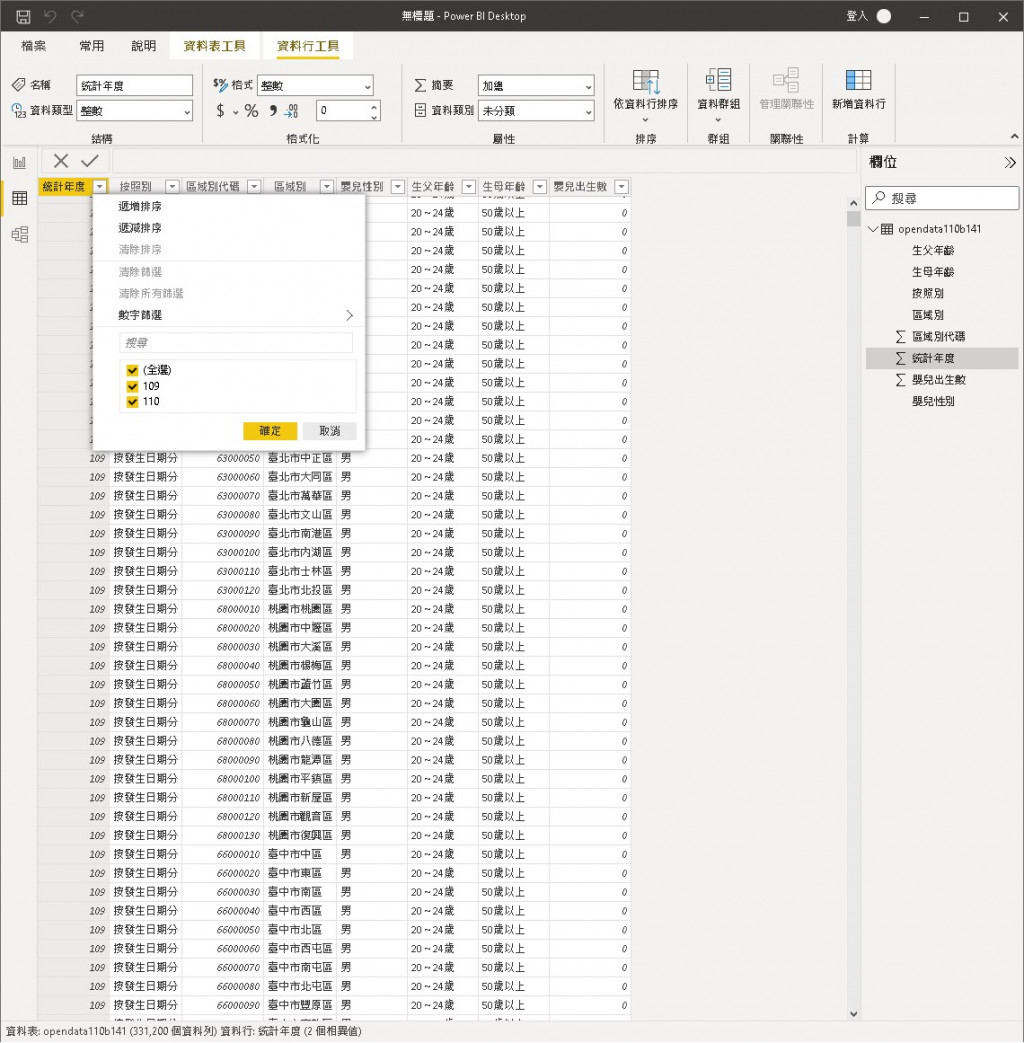
Task: Uncheck the 110 filter checkbox
Action: pos(132,402)
